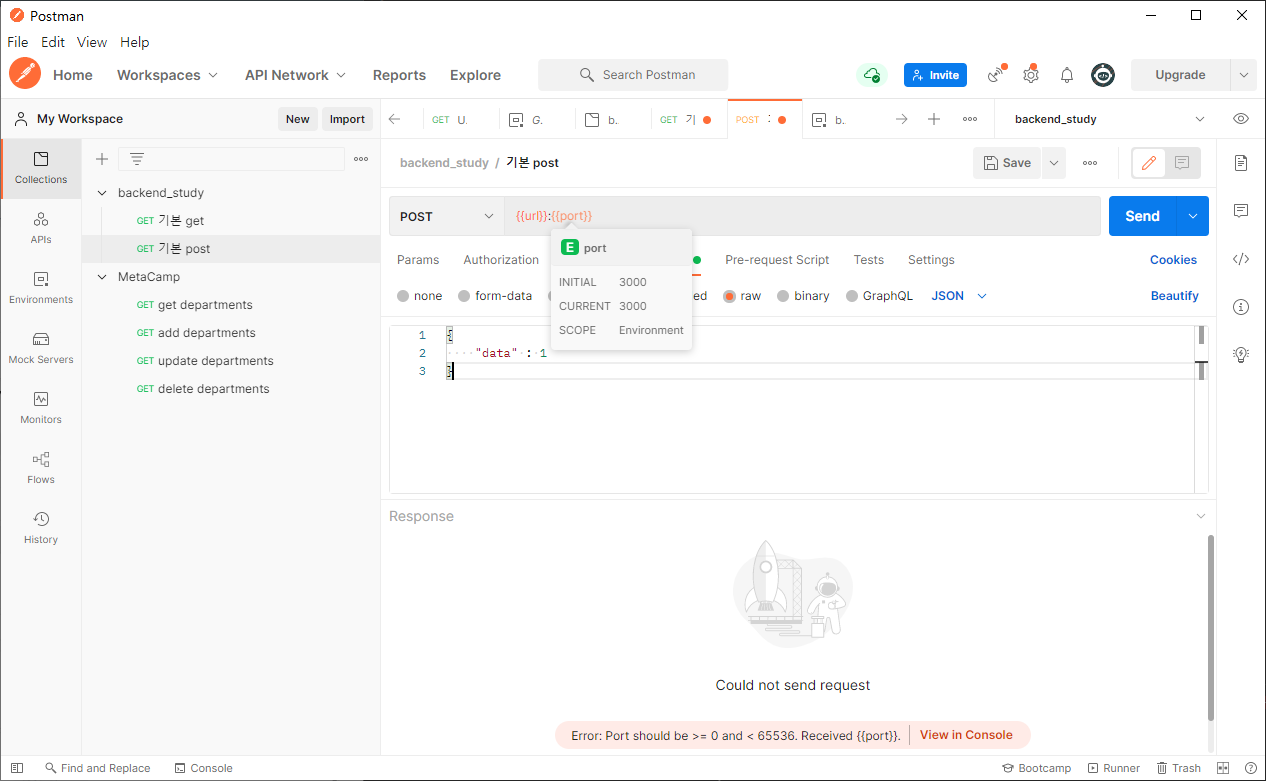Open the Upgrade dropdown arrow

coord(1244,75)
